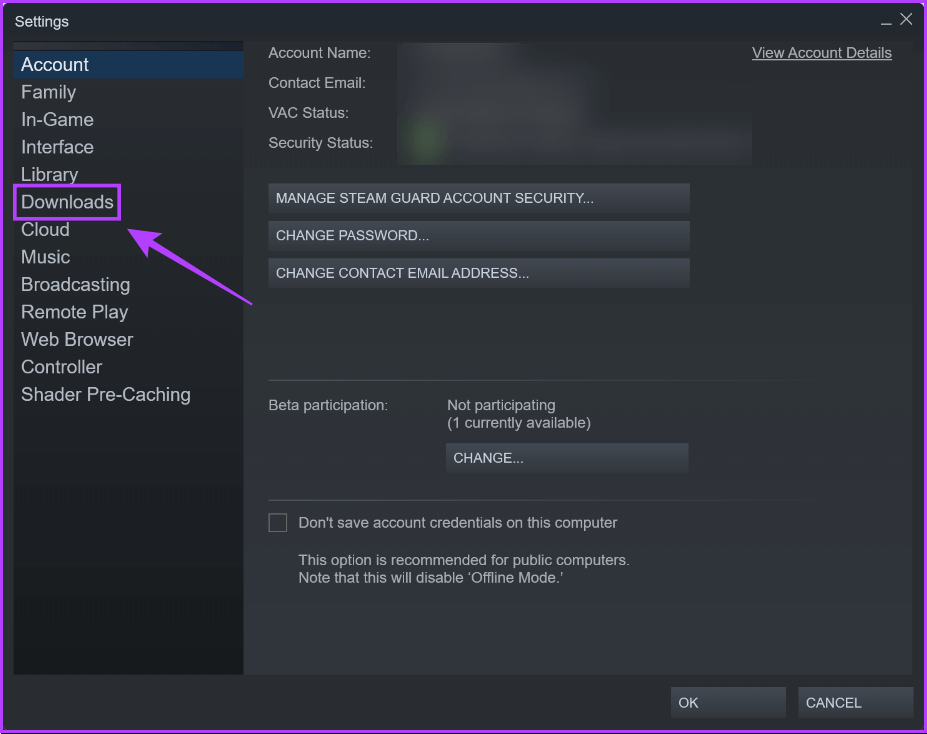This screenshot has width=927, height=734.
Task: Select Family in the settings sidebar
Action: [x=48, y=92]
